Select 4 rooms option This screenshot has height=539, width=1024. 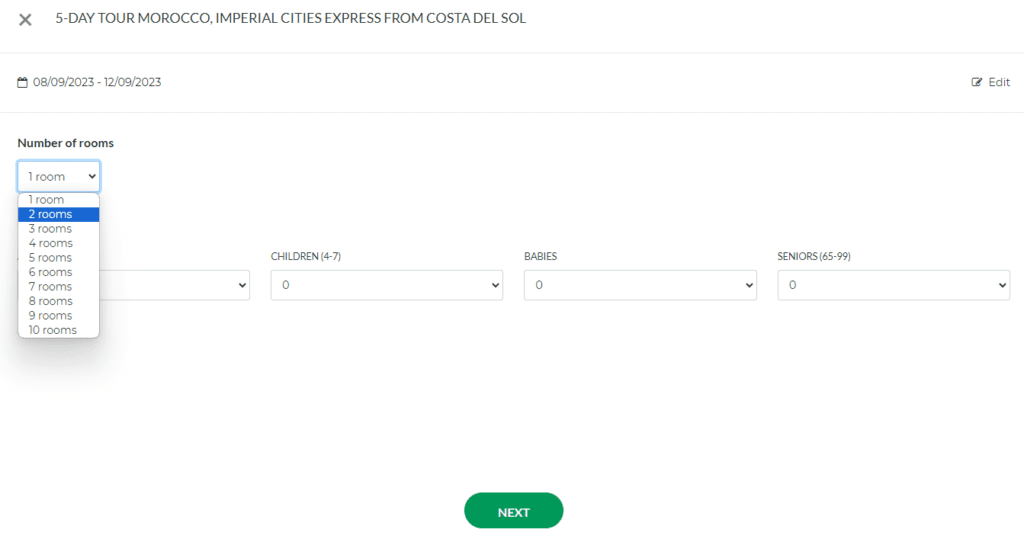coord(51,243)
